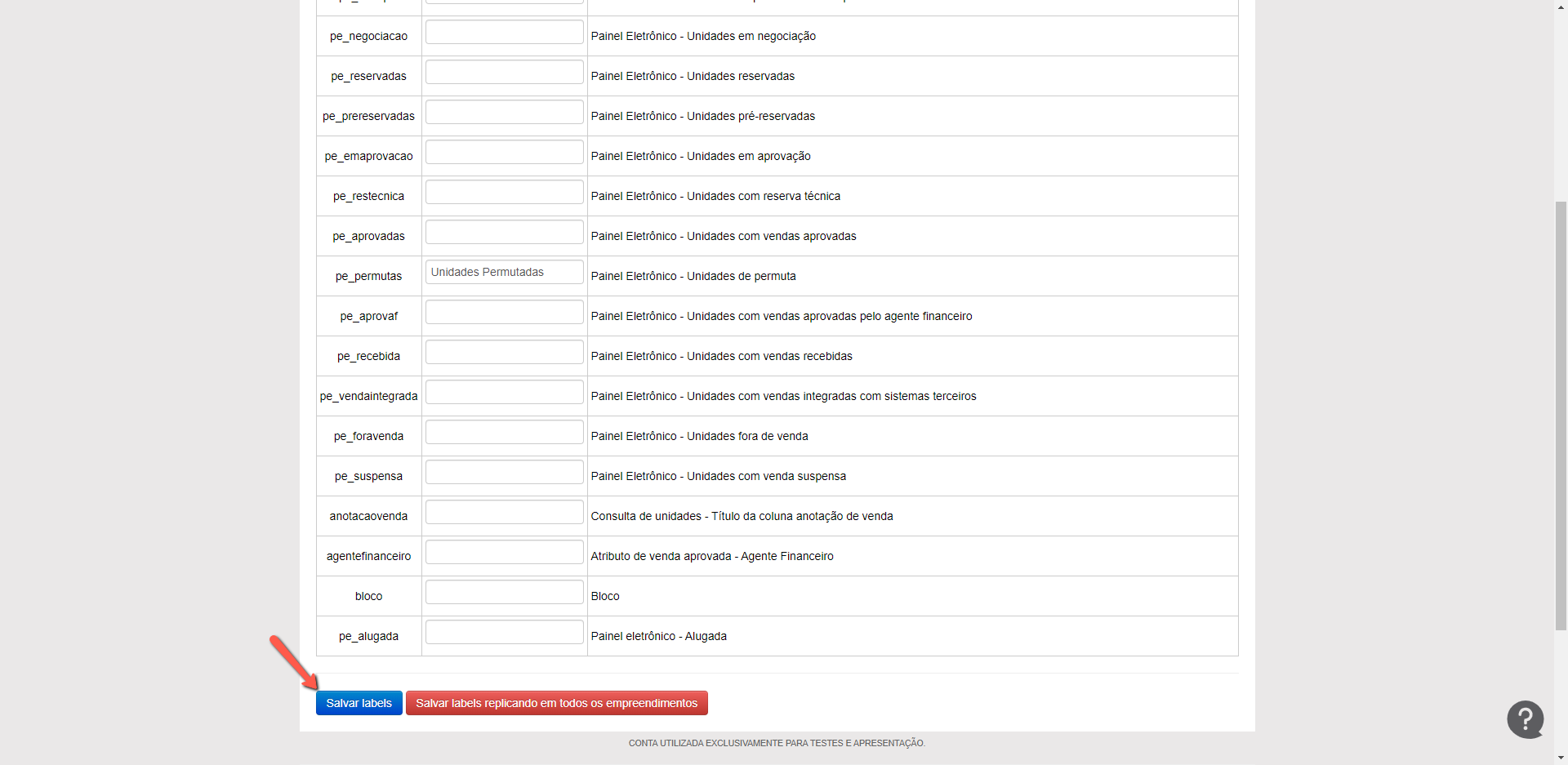This screenshot has height=765, width=1568.
Task: Click the Salvar labels button
Action: coord(359,703)
